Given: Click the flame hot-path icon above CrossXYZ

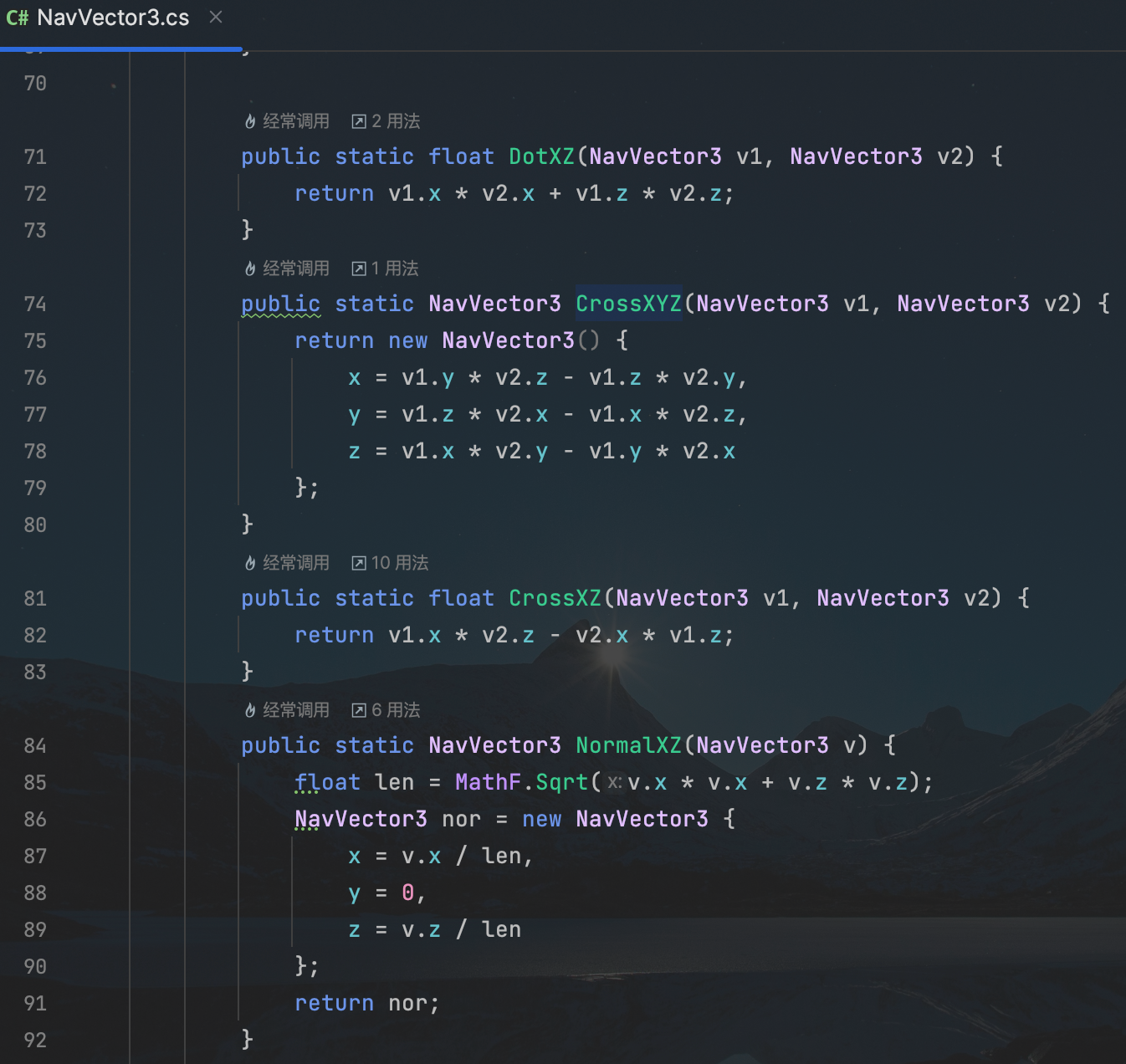Looking at the screenshot, I should coord(250,269).
